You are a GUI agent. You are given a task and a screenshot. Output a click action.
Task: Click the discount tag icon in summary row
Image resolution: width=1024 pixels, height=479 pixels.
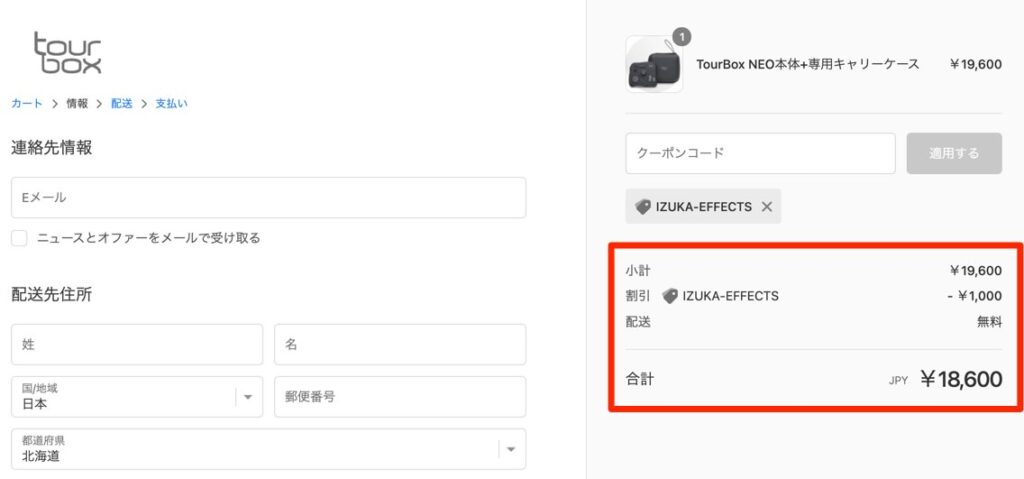[670, 296]
